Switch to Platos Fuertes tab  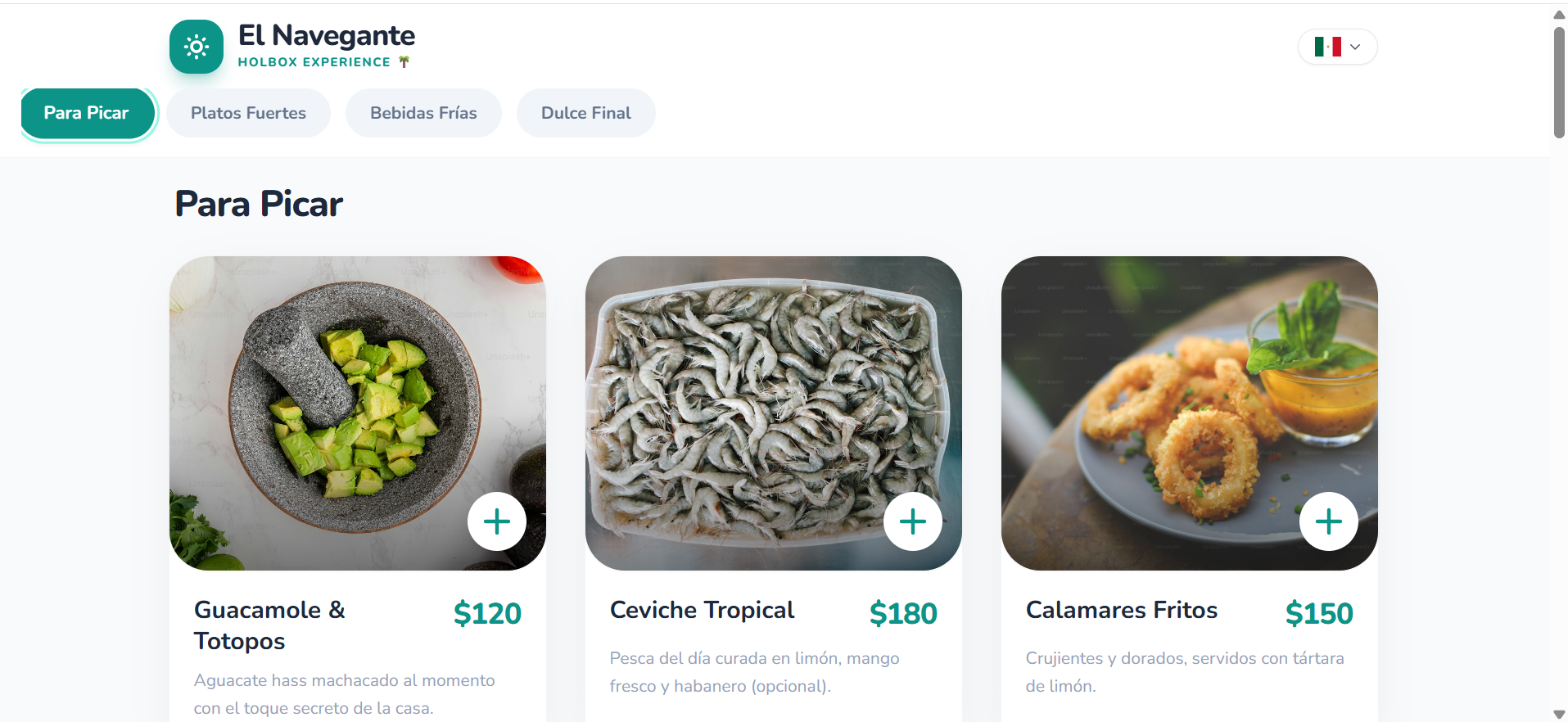[248, 113]
